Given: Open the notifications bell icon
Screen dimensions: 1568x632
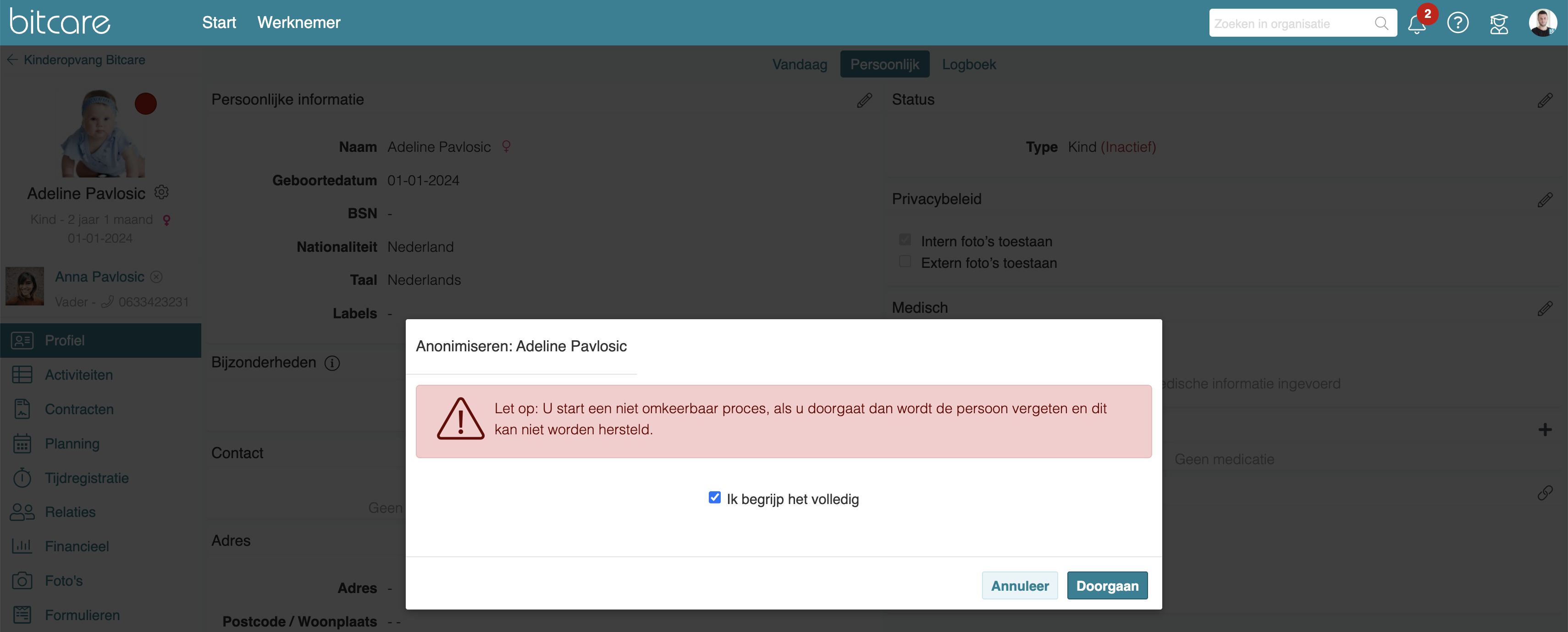Looking at the screenshot, I should coord(1416,24).
